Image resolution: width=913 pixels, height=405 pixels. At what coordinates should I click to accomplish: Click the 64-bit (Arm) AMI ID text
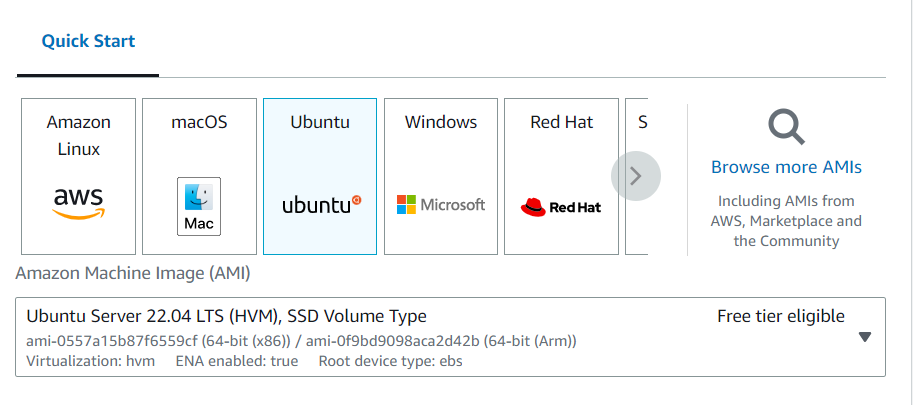441,341
